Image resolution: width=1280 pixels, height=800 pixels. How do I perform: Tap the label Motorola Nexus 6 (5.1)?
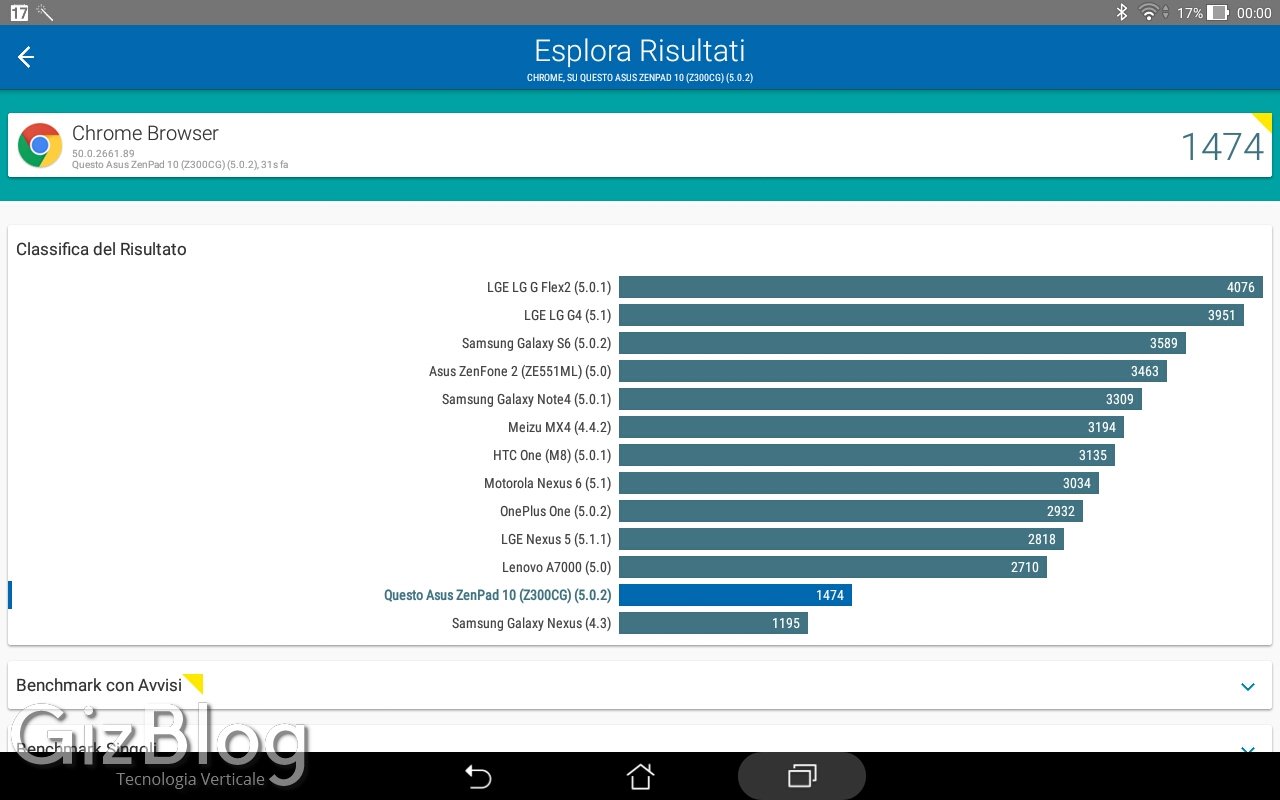point(547,483)
